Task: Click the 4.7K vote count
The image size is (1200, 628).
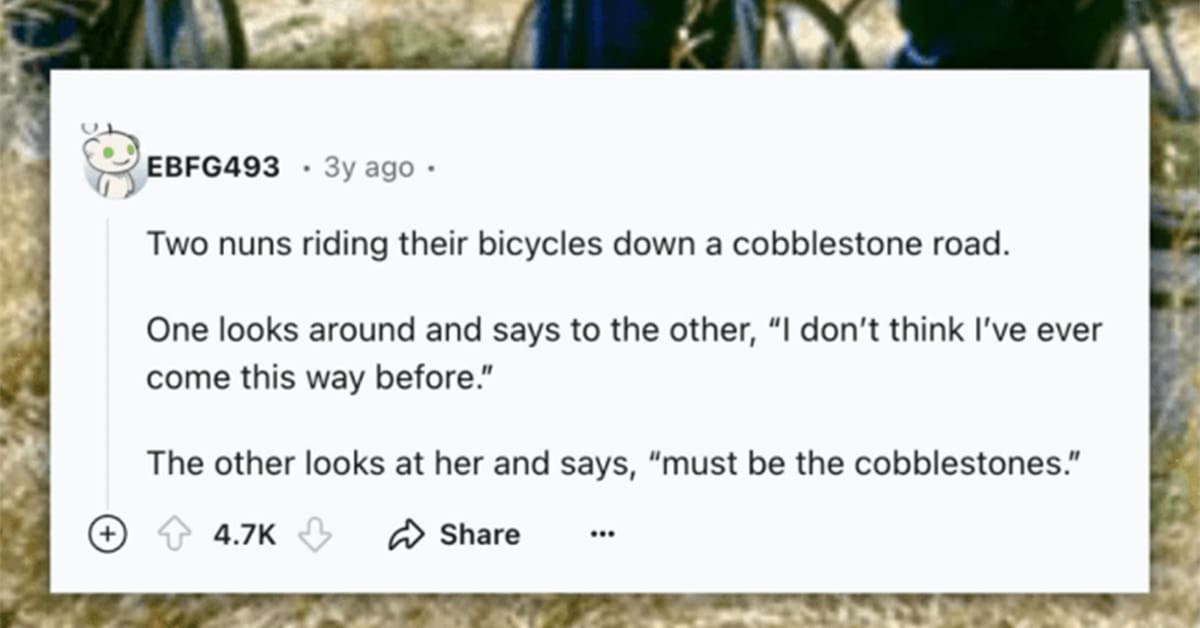Action: 244,535
